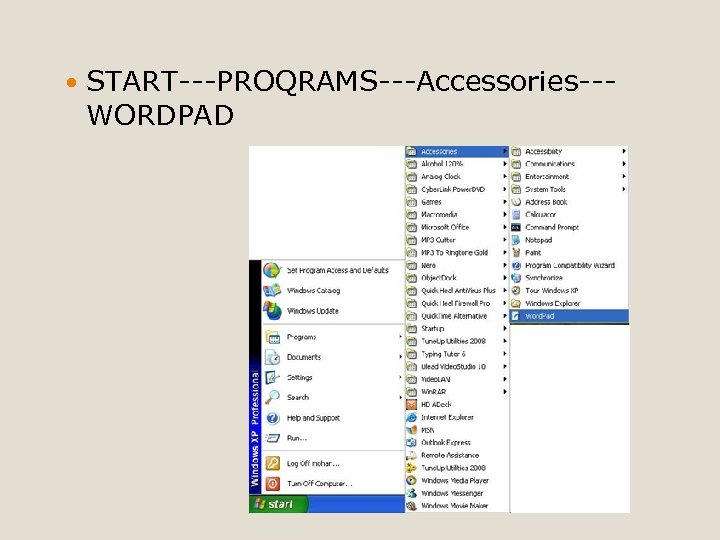Click the MSN butterfly icon
The height and width of the screenshot is (540, 720).
[x=412, y=430]
